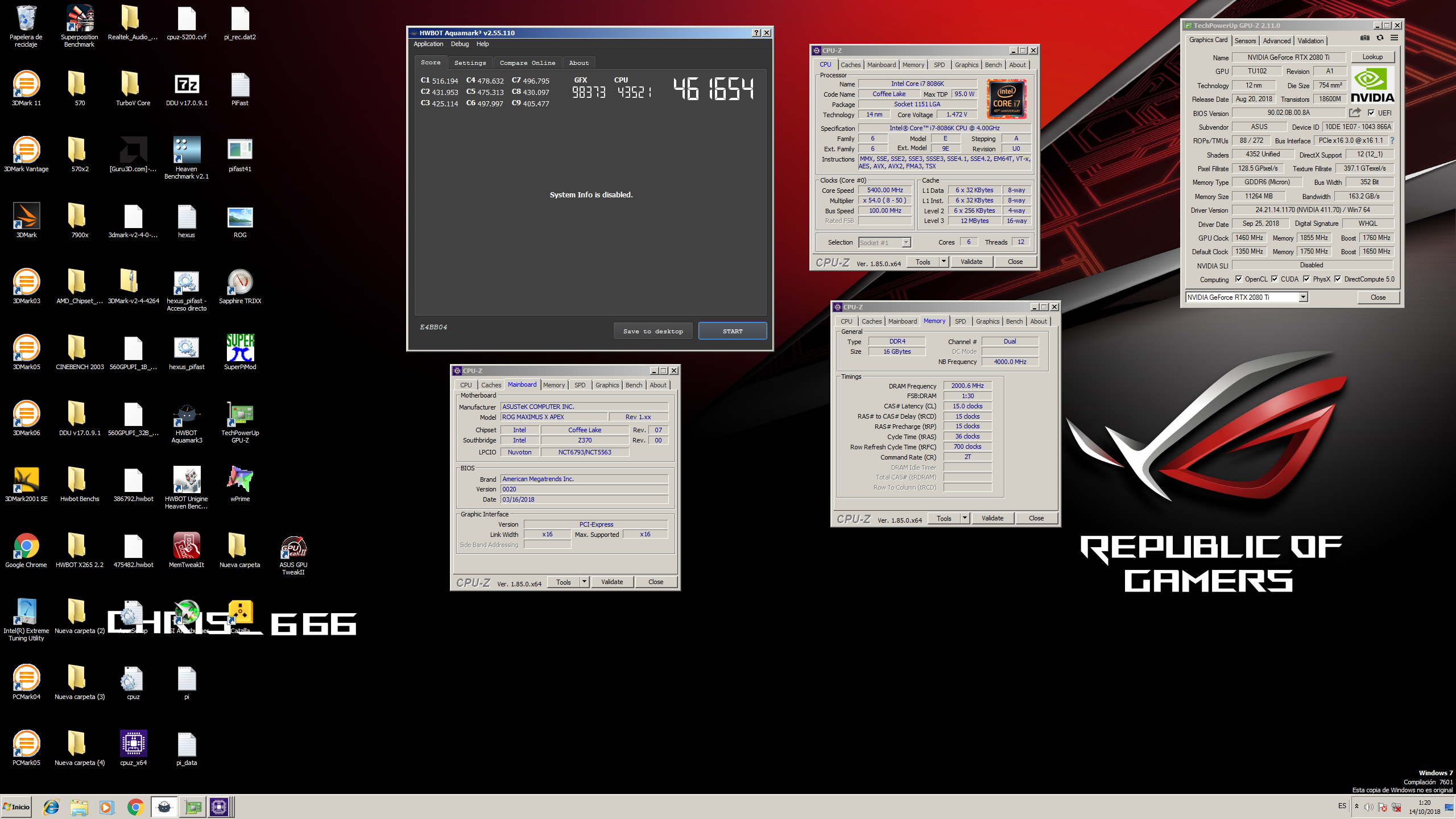The height and width of the screenshot is (819, 1456).
Task: Click the Aquamark help question mark button
Action: [x=756, y=33]
